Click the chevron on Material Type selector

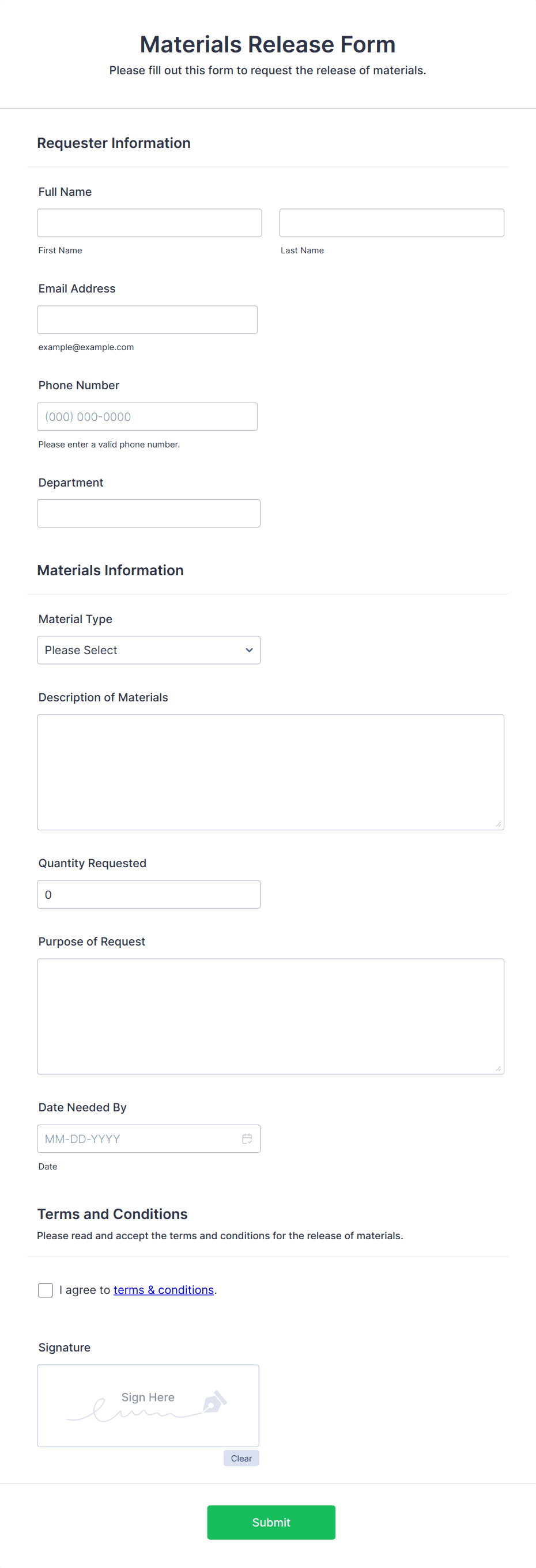[248, 650]
